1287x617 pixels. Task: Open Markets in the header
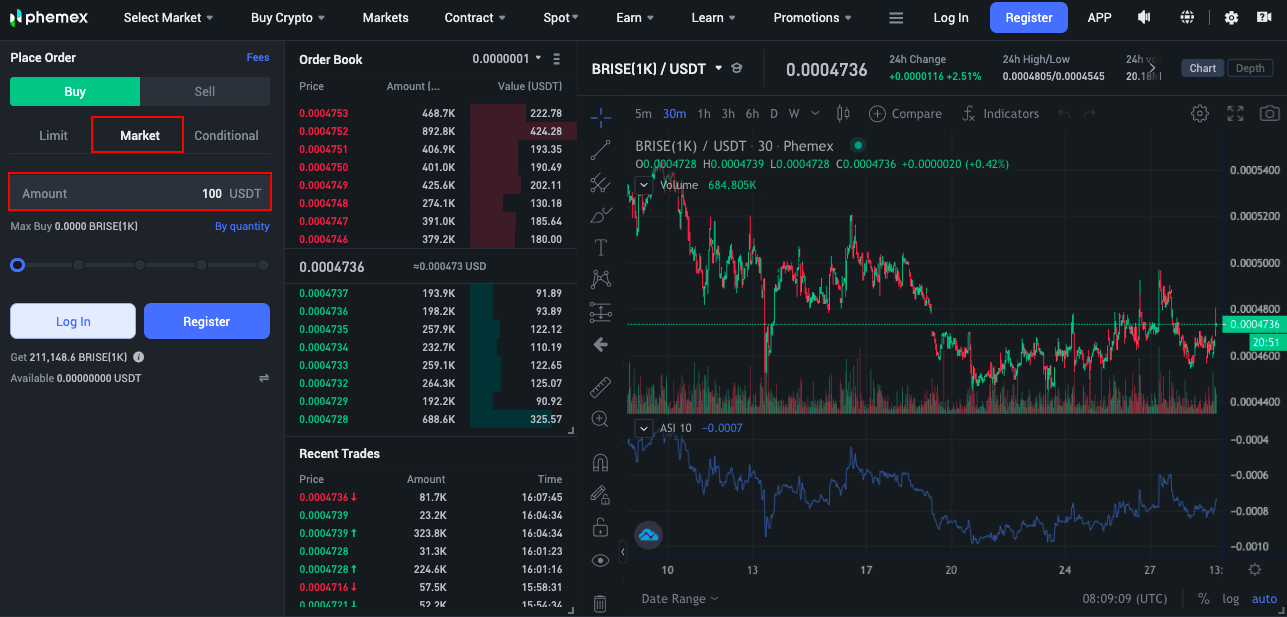[385, 18]
